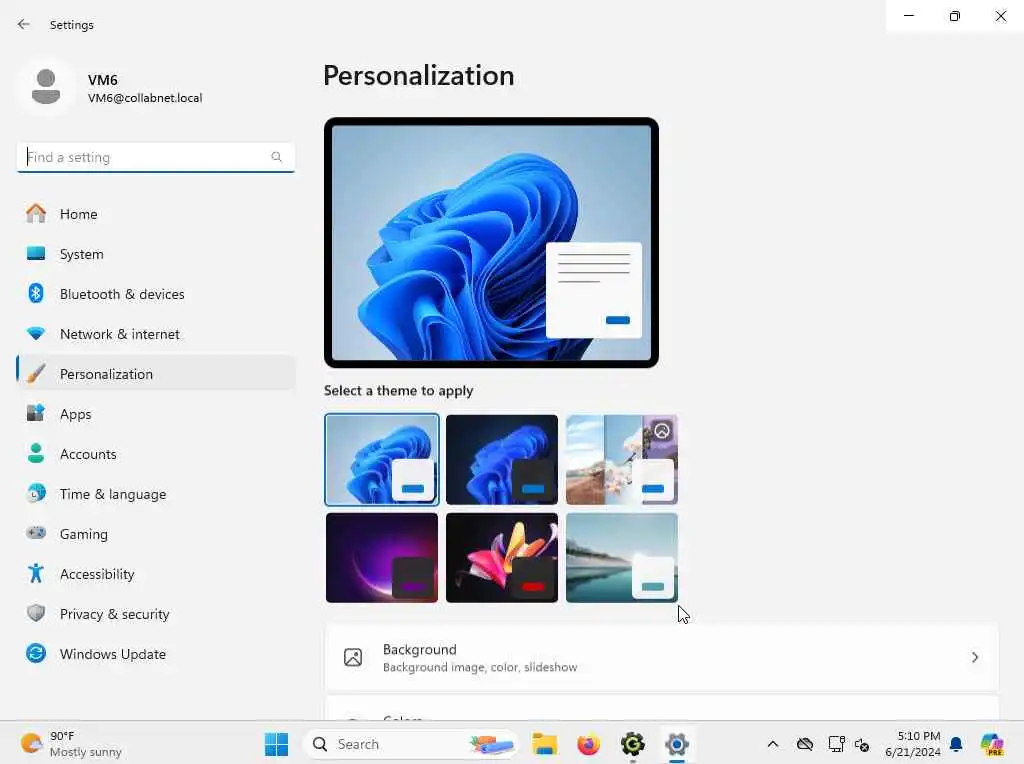The height and width of the screenshot is (764, 1024).
Task: Click the Accounts person icon
Action: (36, 453)
